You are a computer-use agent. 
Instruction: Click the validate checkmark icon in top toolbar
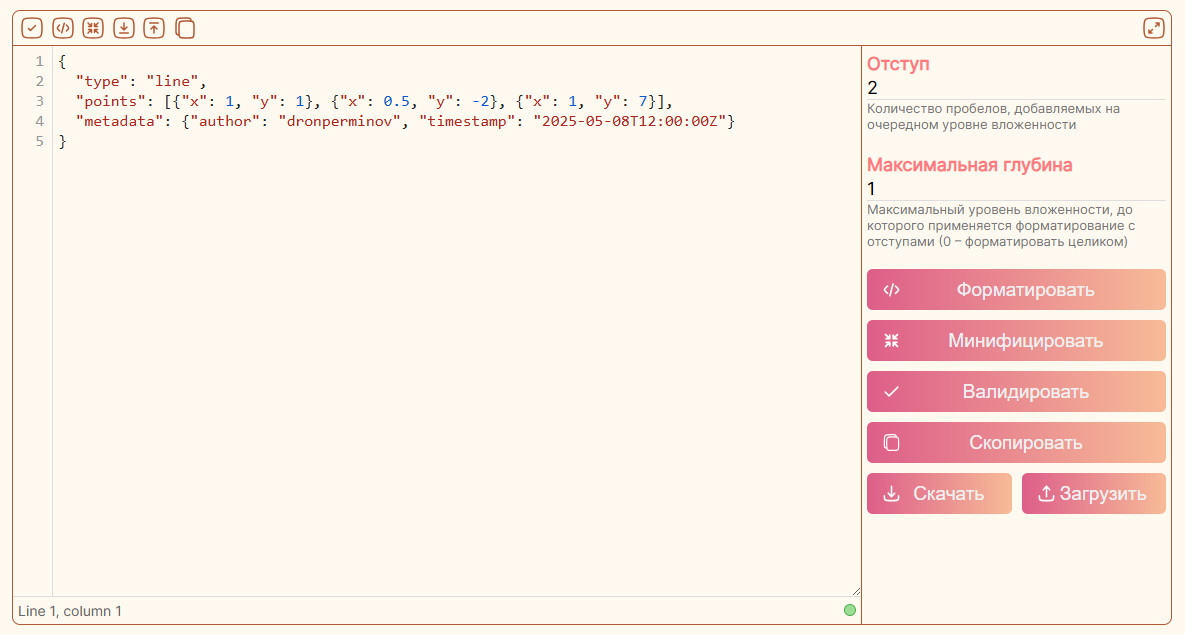click(x=32, y=29)
